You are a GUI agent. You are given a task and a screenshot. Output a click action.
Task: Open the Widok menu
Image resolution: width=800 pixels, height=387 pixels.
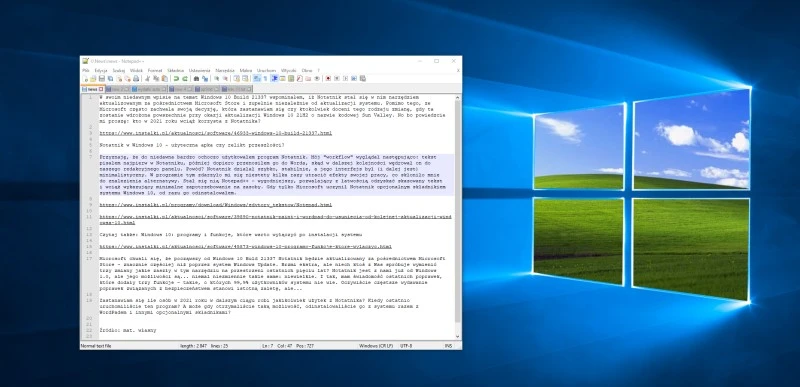click(x=136, y=70)
